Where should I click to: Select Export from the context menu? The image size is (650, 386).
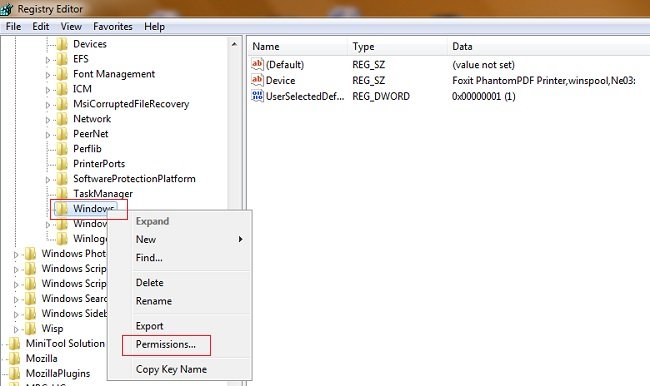pos(149,326)
